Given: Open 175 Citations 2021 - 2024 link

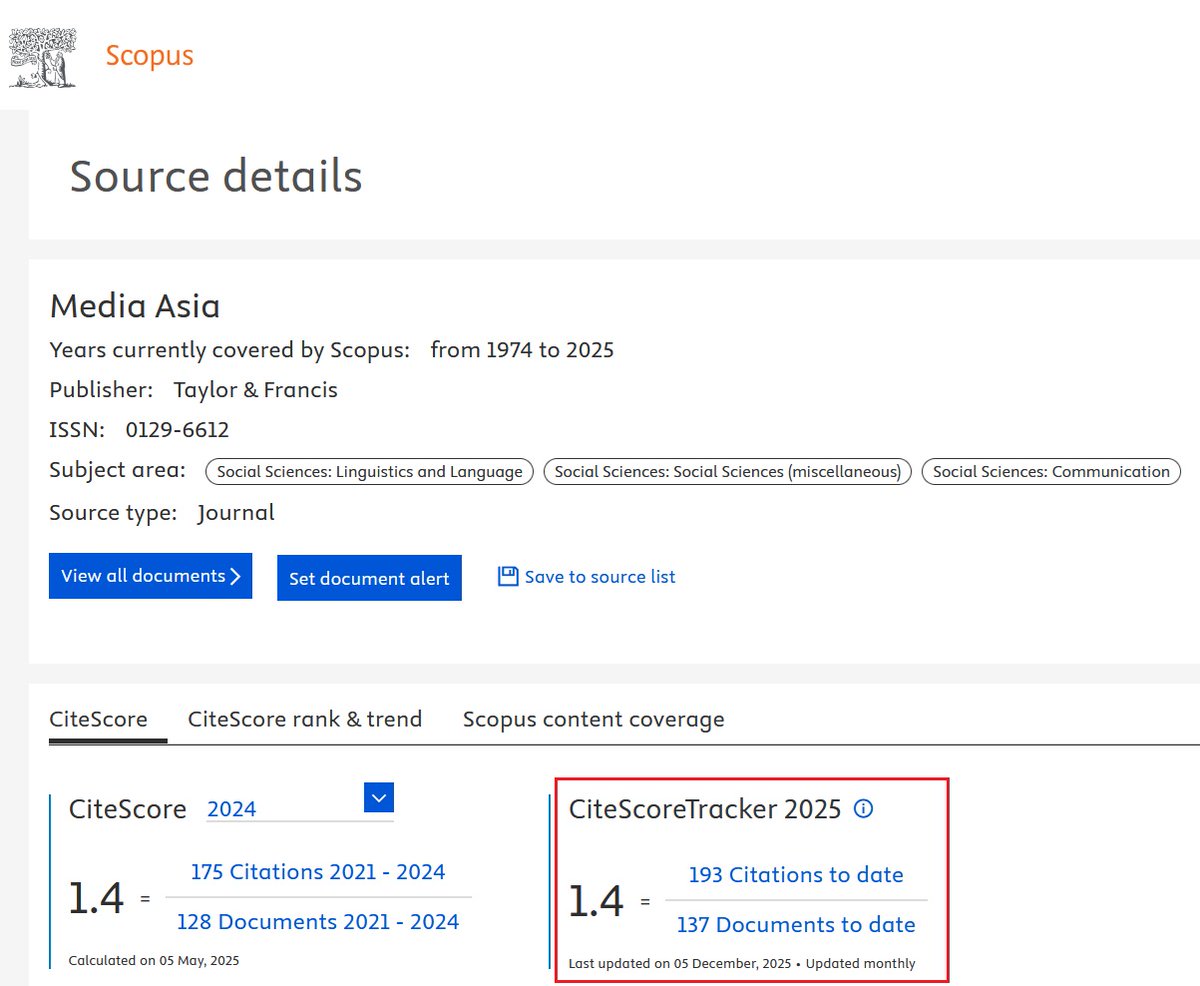Looking at the screenshot, I should 318,872.
